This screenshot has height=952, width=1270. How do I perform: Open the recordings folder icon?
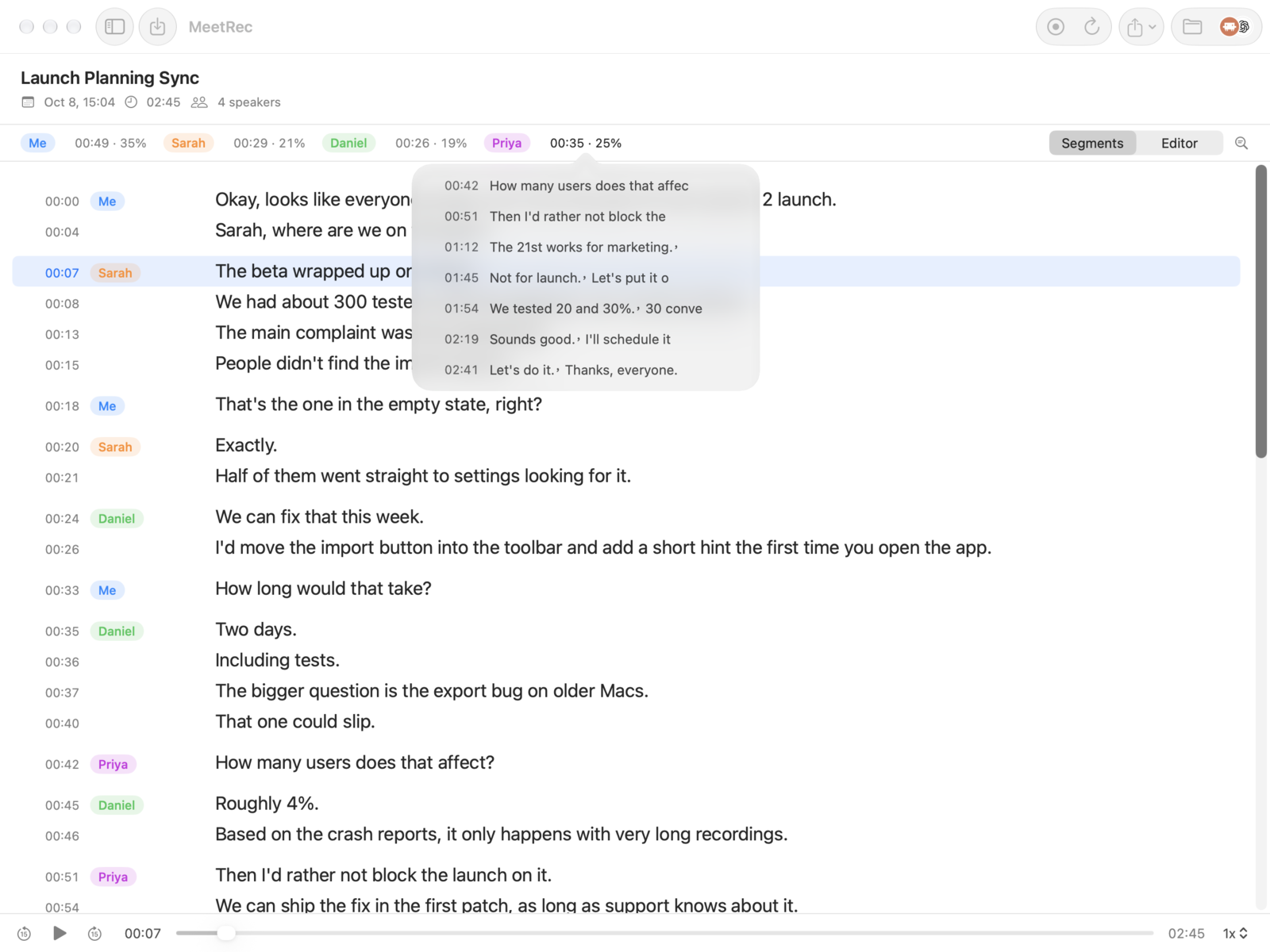tap(1192, 27)
